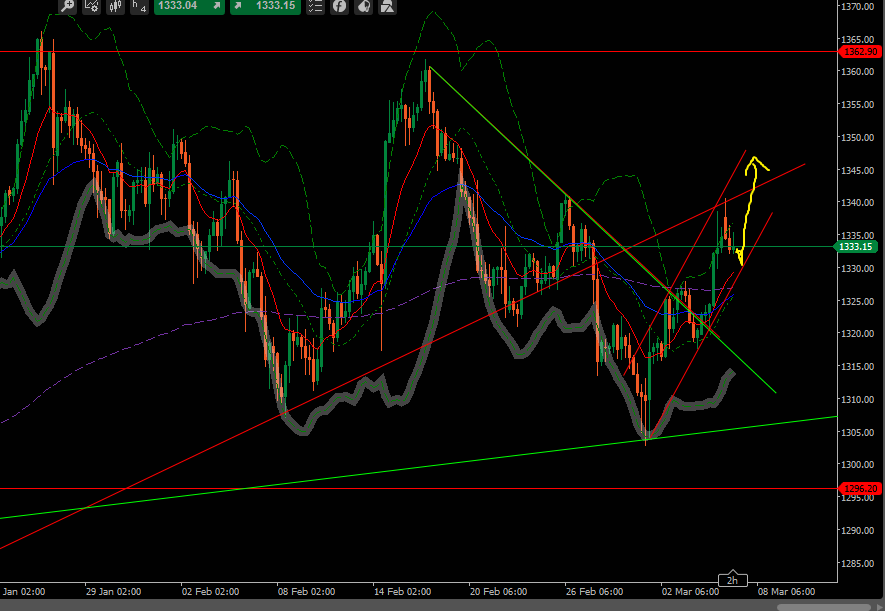885x611 pixels.
Task: Click the zoom in magnifier icon
Action: coord(67,6)
